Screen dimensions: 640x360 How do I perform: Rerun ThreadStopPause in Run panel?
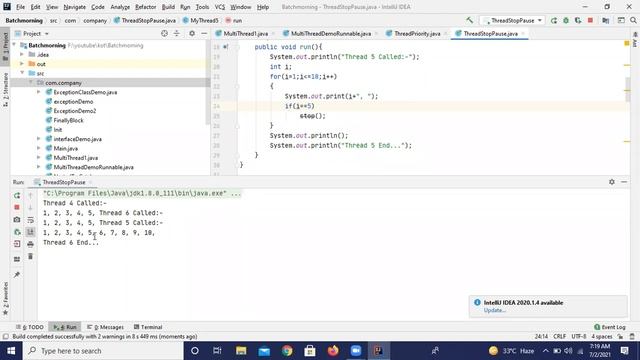pos(17,196)
